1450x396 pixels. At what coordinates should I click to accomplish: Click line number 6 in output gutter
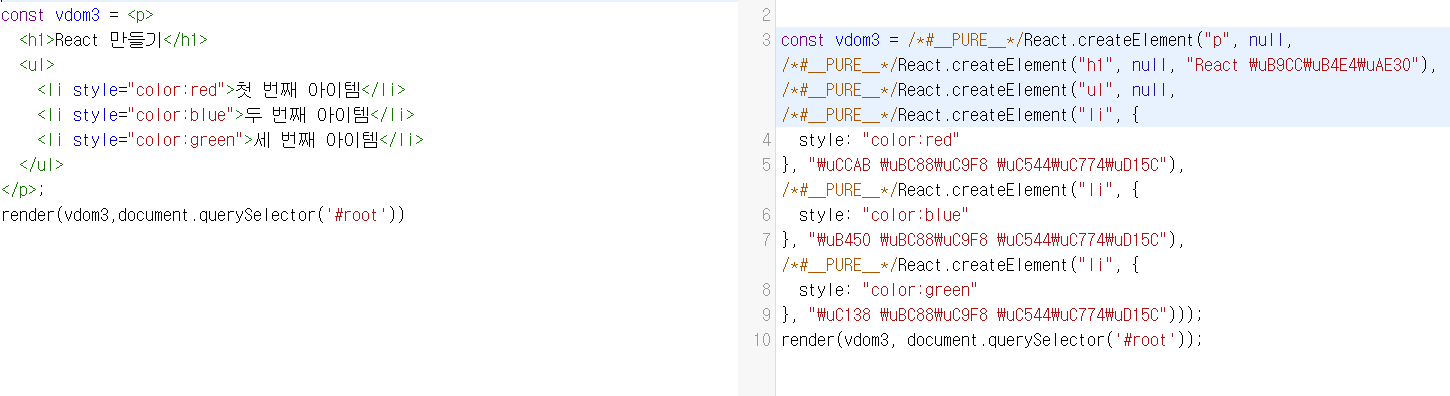point(766,215)
